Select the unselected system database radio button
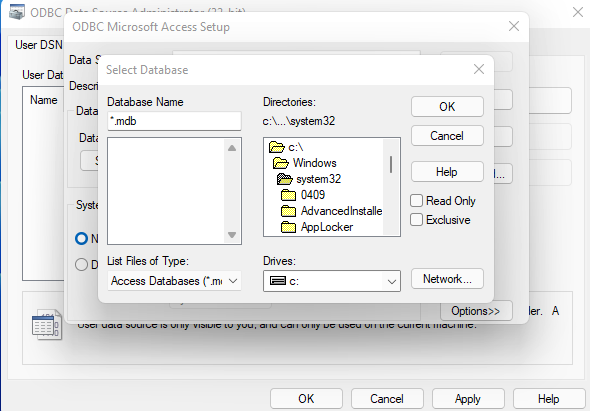This screenshot has width=590, height=411. [x=81, y=264]
